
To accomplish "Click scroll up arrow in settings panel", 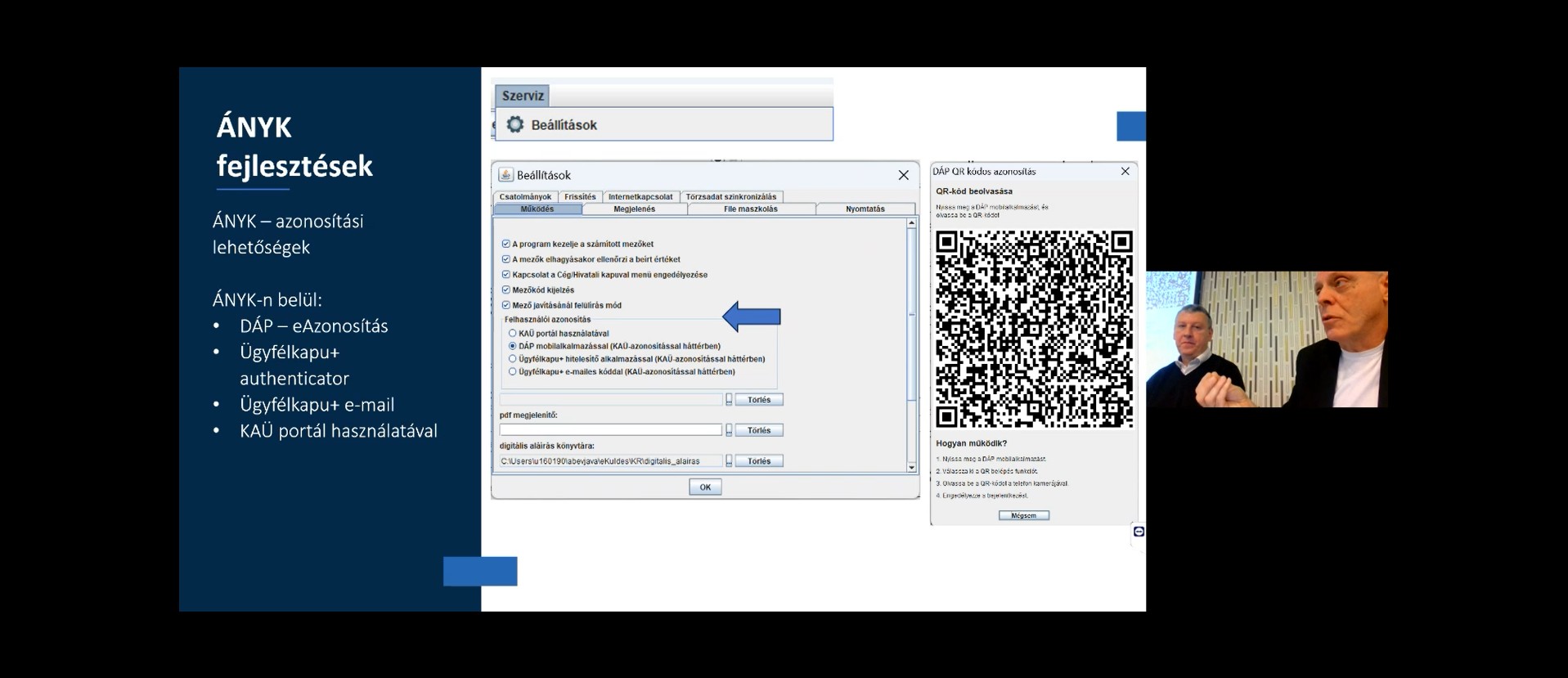I will [911, 223].
